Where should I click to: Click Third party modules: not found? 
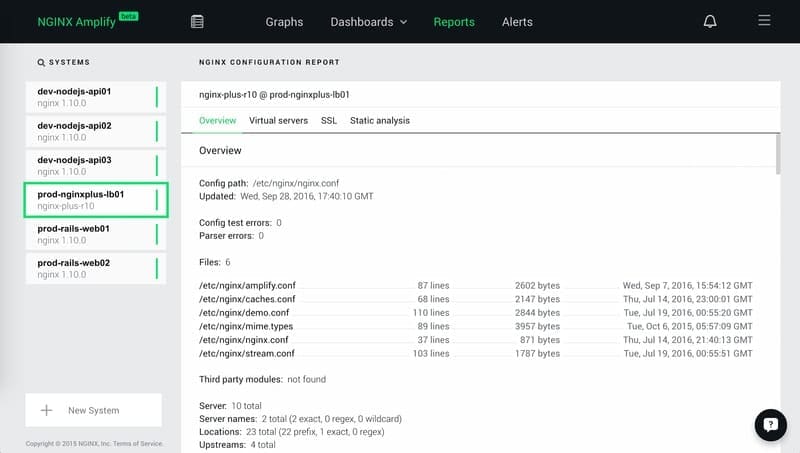(x=262, y=380)
